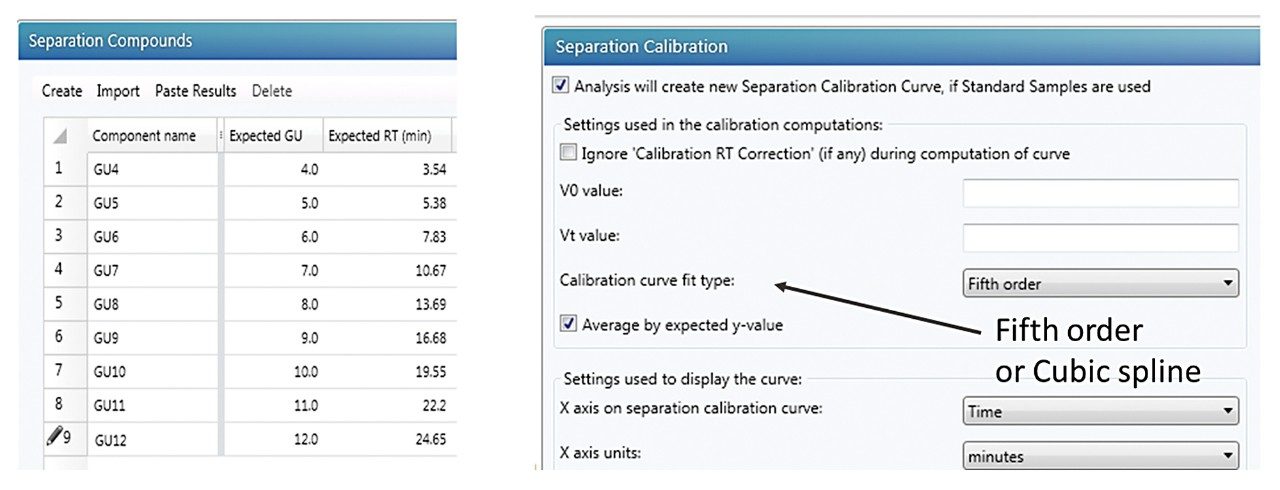Click the V0 value input field
1280x490 pixels.
coord(1100,193)
